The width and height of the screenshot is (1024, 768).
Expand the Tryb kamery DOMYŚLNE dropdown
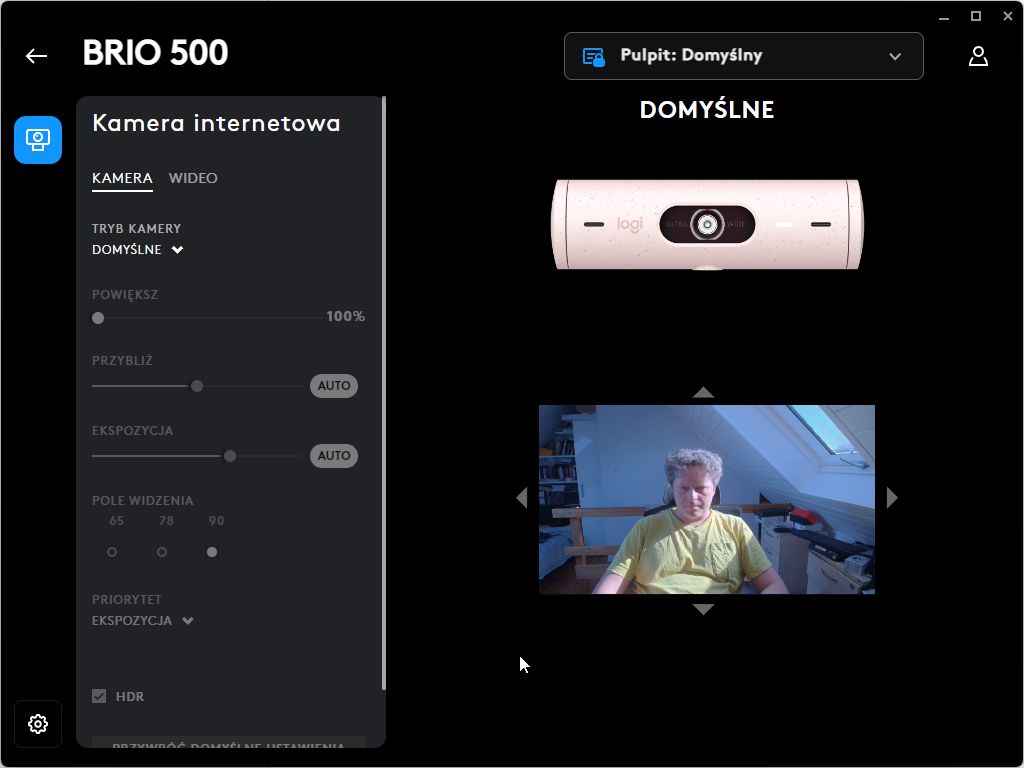click(x=138, y=249)
